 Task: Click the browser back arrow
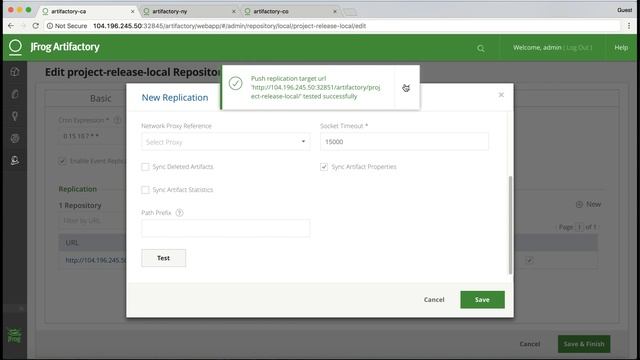point(11,26)
